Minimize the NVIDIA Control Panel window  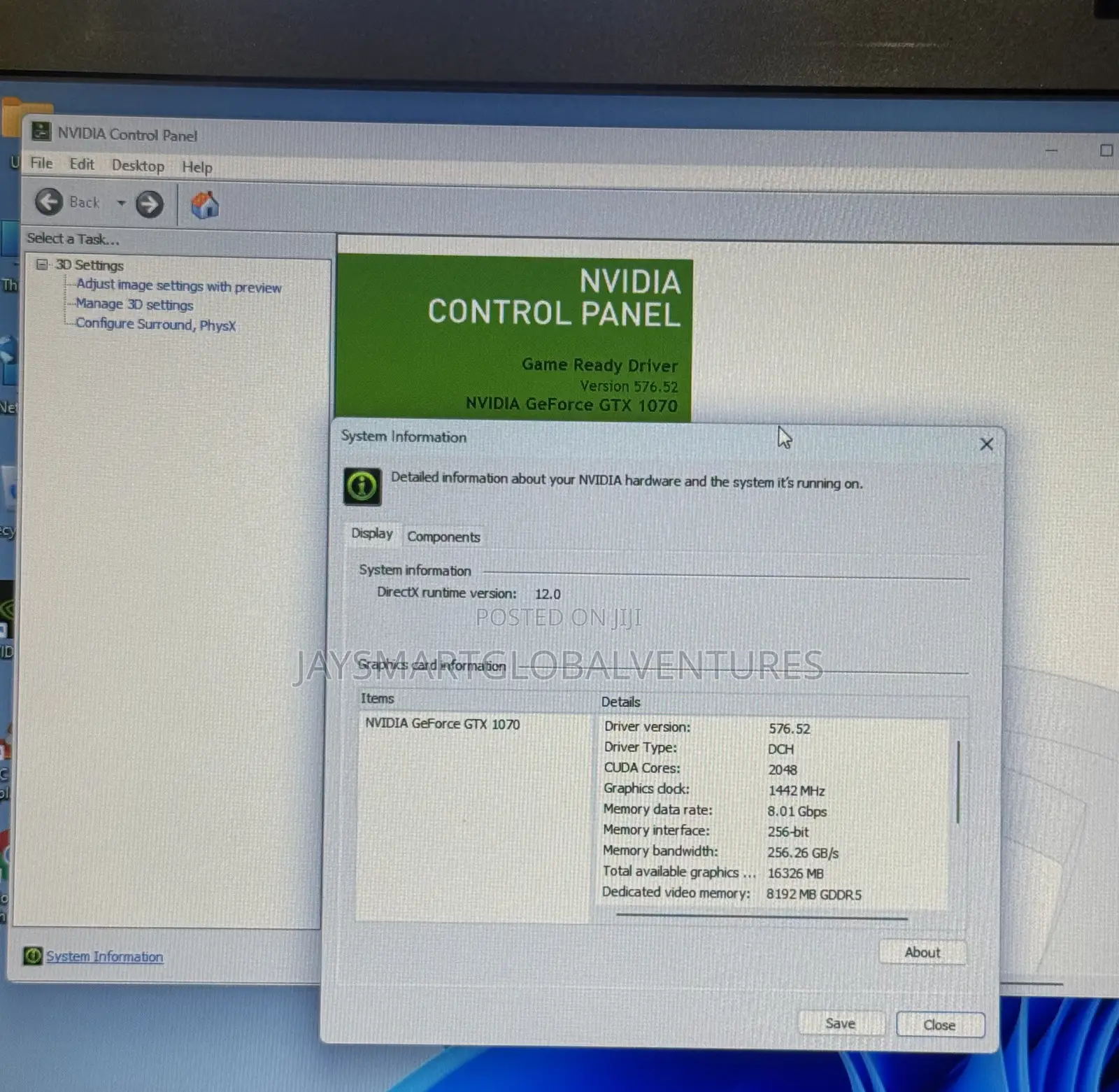[x=1051, y=150]
